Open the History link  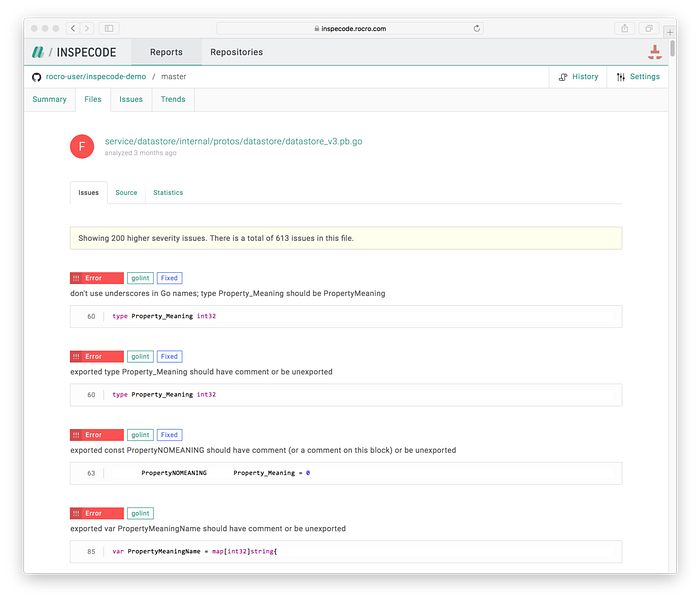click(585, 77)
